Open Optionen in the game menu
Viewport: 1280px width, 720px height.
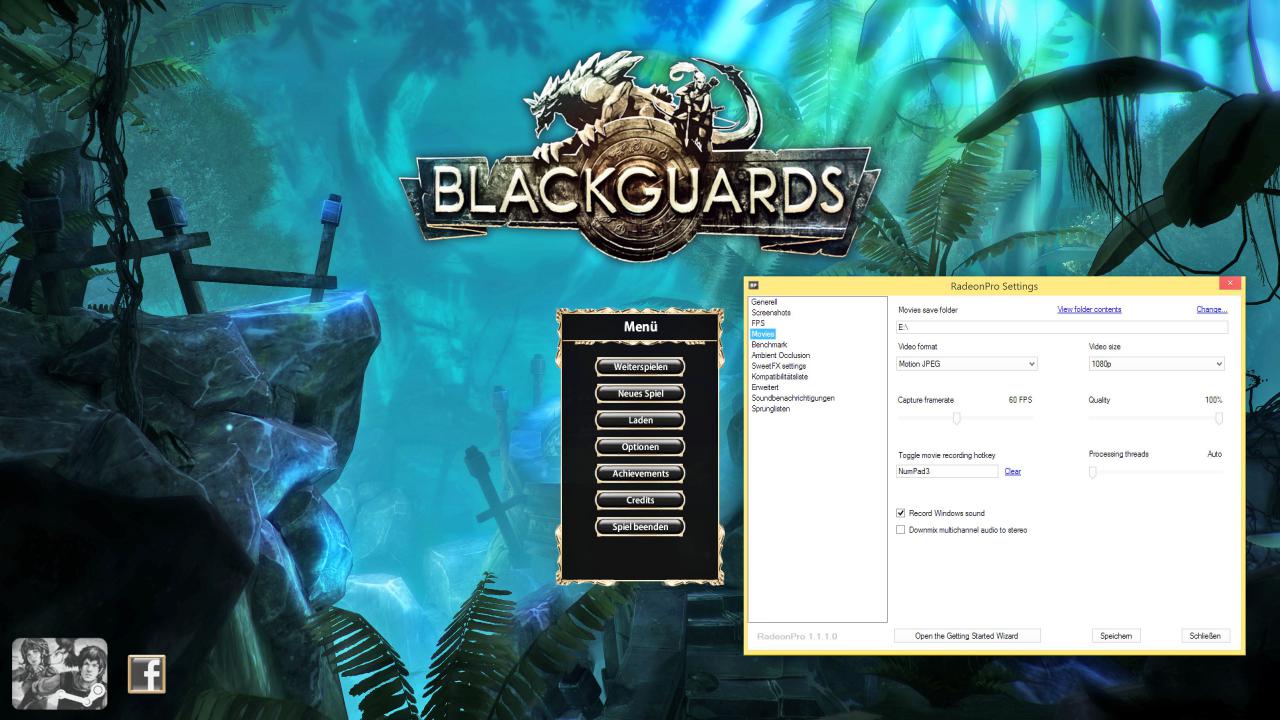click(640, 446)
